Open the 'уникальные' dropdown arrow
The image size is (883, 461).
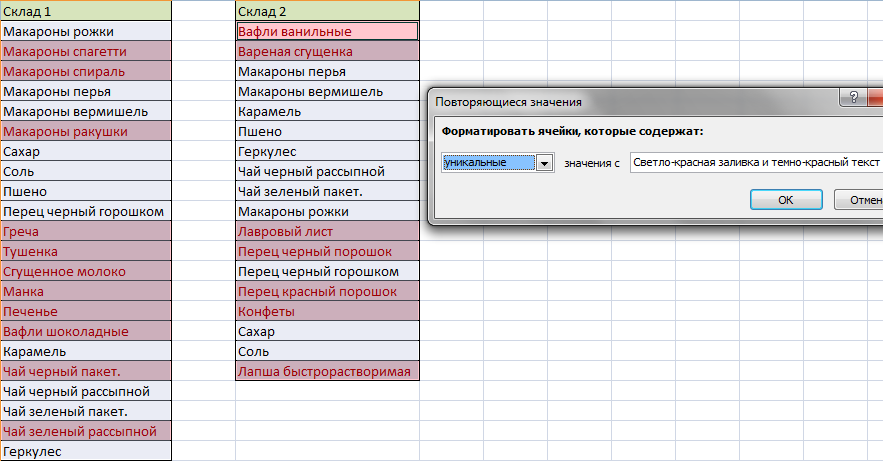545,163
